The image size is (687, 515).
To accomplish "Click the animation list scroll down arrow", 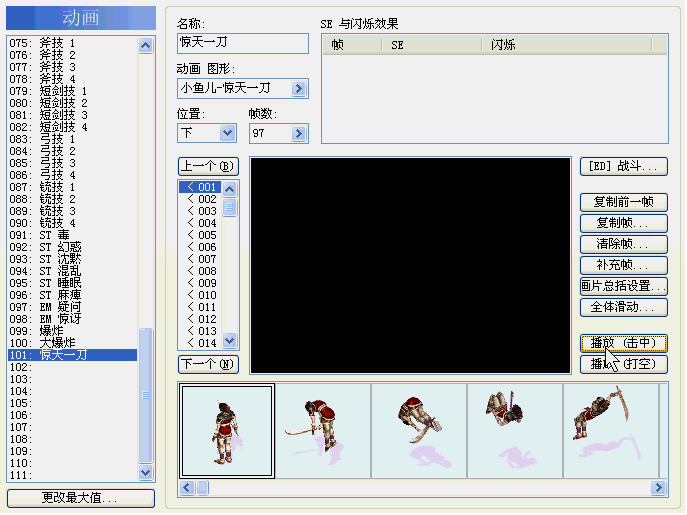I will (x=145, y=472).
